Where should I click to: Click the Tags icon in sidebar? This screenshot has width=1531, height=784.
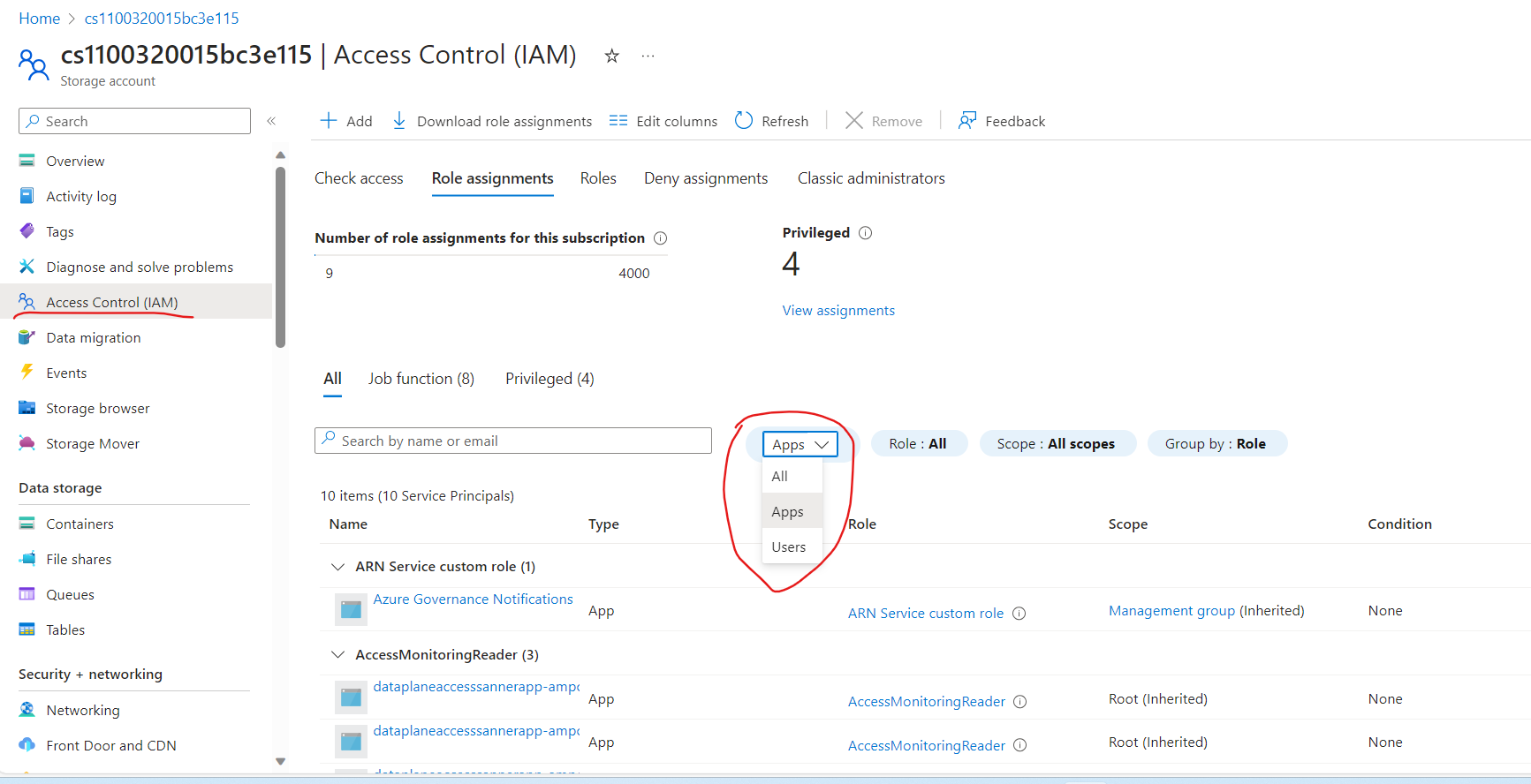[27, 231]
